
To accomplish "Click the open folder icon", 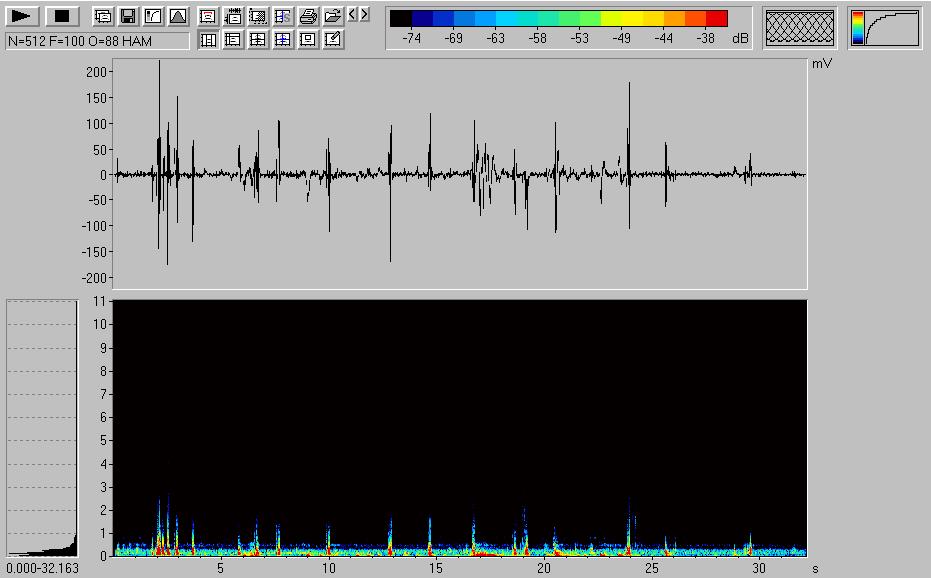I will coord(333,16).
